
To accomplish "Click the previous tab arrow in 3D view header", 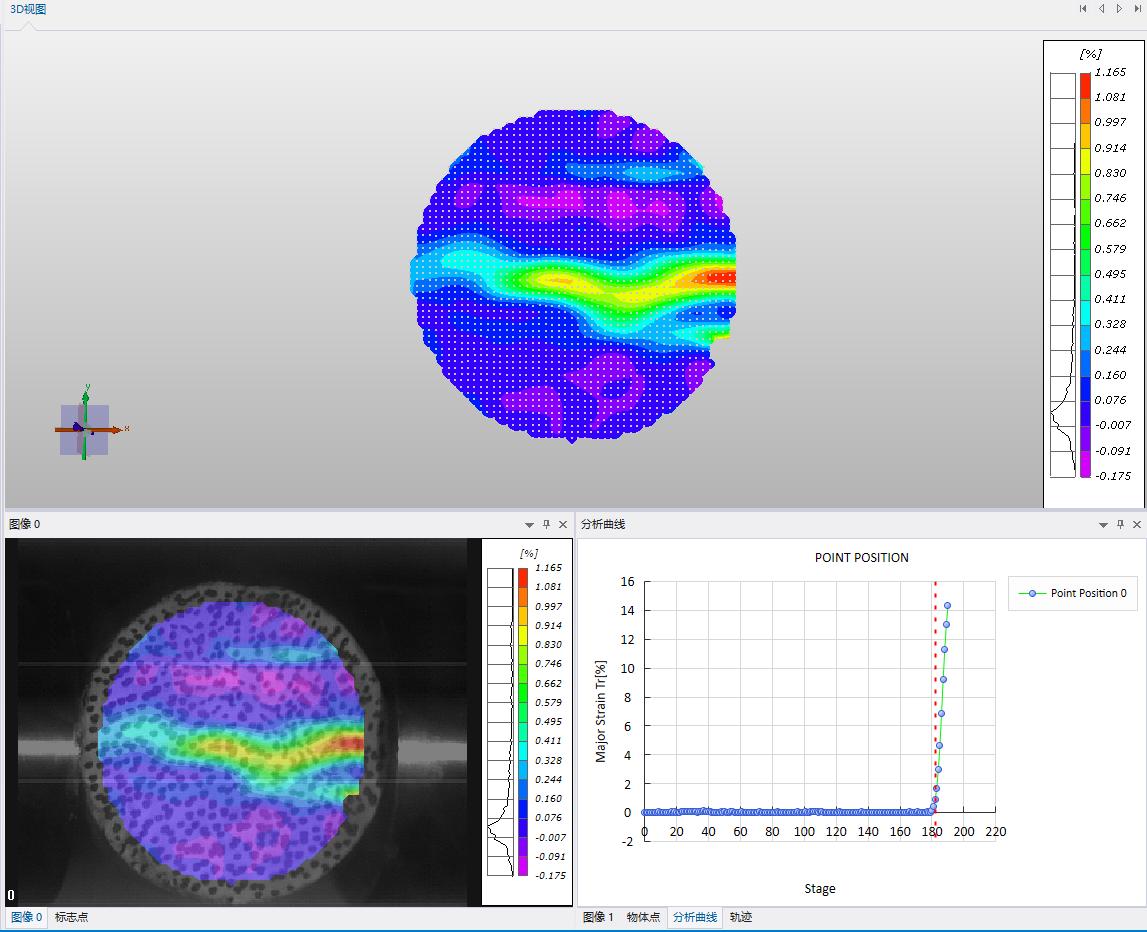I will 1101,9.
